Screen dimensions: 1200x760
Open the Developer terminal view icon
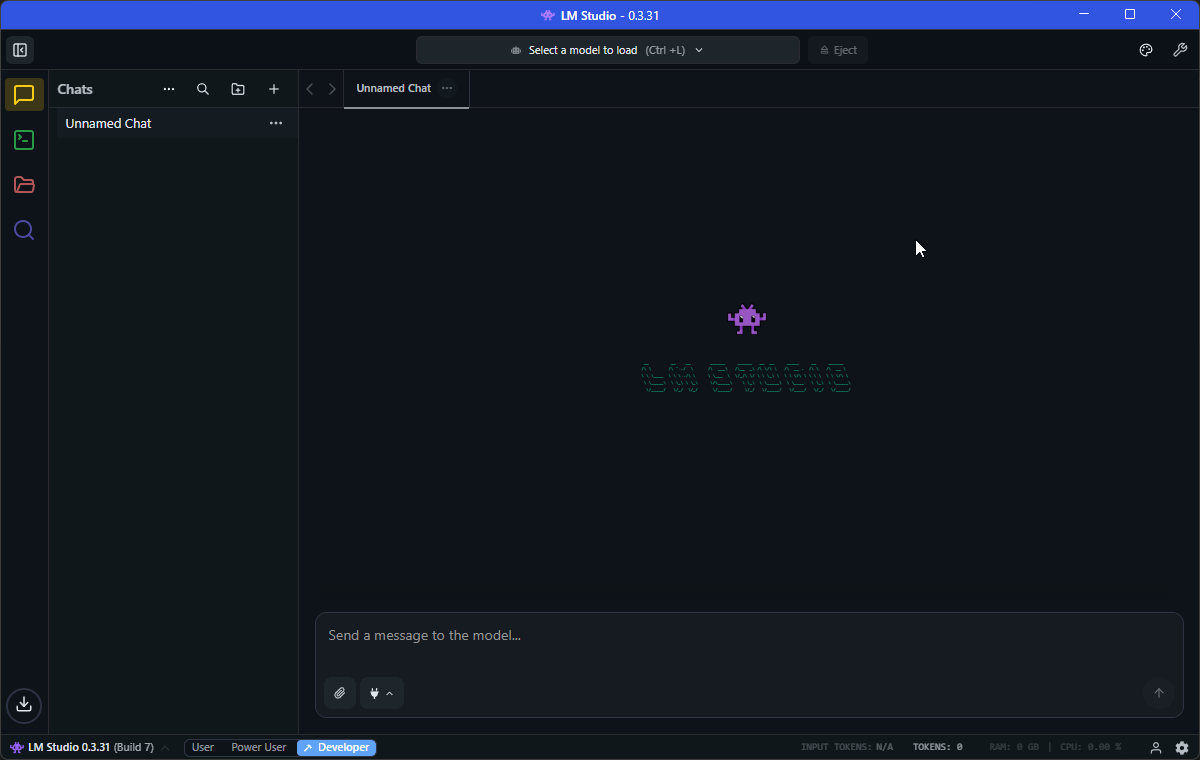(x=24, y=140)
